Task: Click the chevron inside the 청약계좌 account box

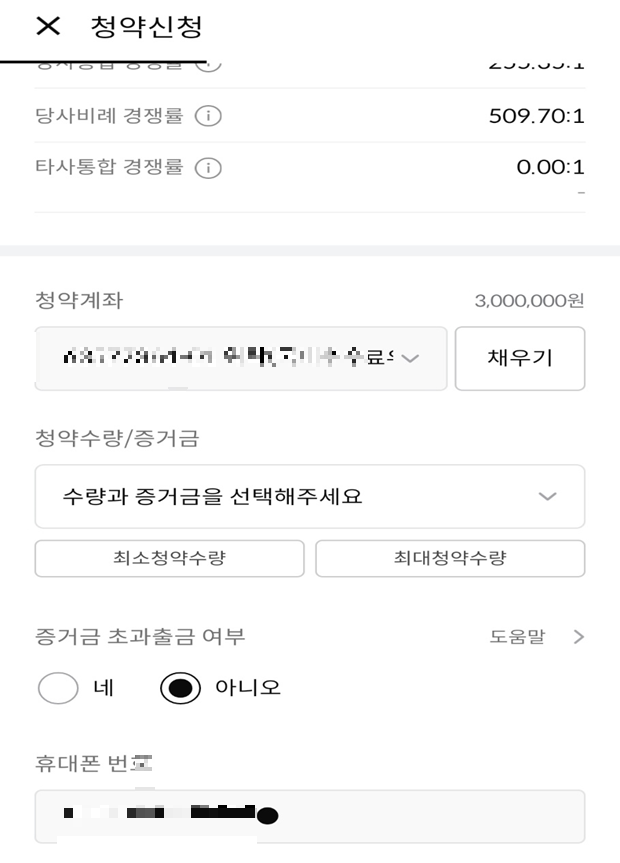Action: [x=413, y=359]
